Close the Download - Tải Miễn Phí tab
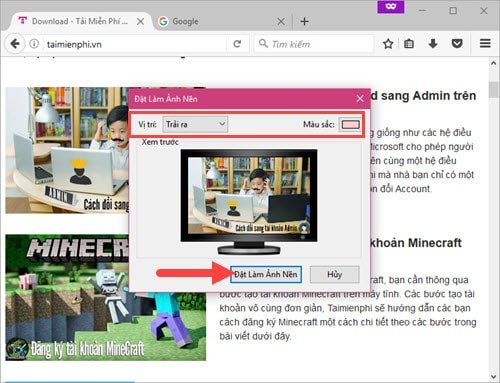This screenshot has width=500, height=383. point(140,21)
